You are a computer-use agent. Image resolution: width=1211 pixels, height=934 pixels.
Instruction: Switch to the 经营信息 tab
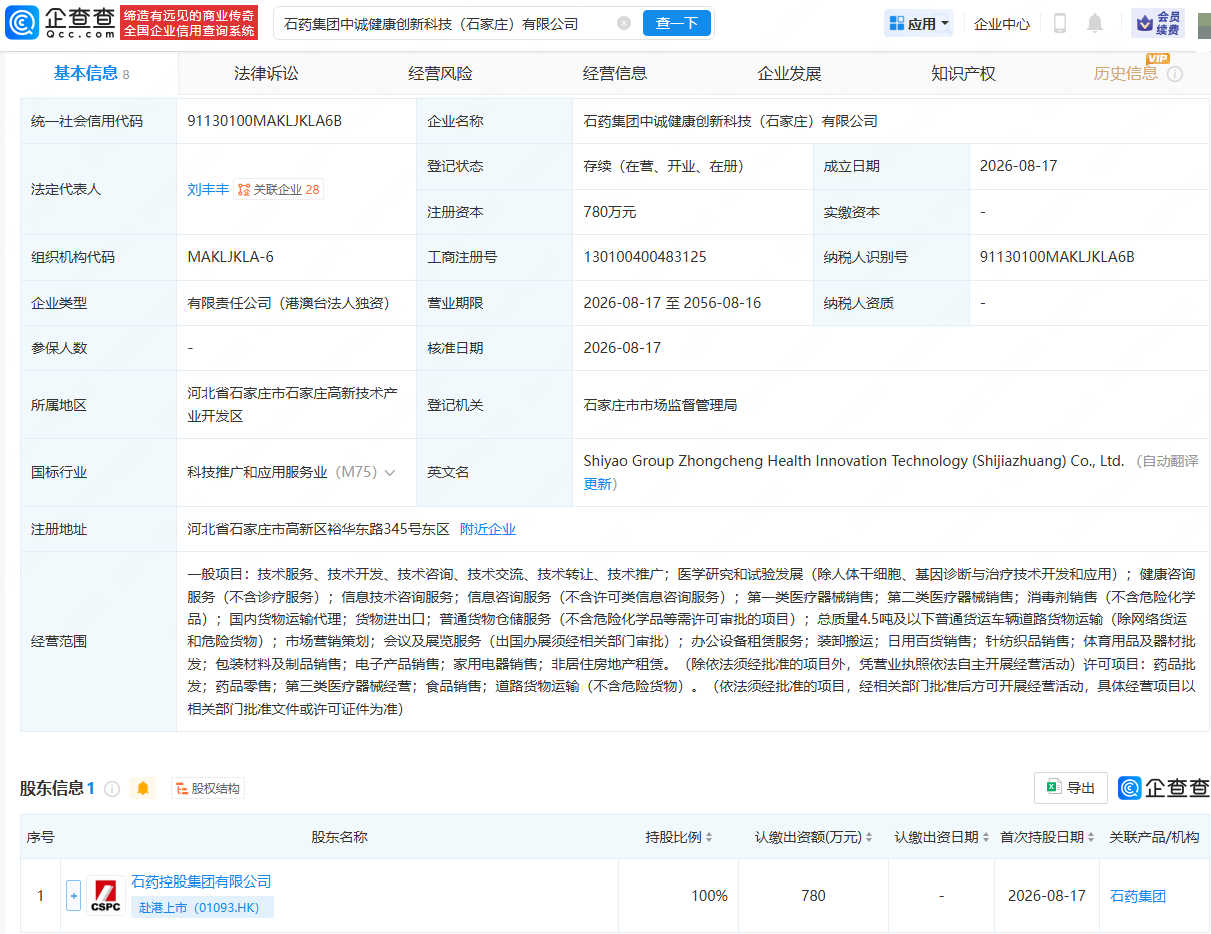615,73
